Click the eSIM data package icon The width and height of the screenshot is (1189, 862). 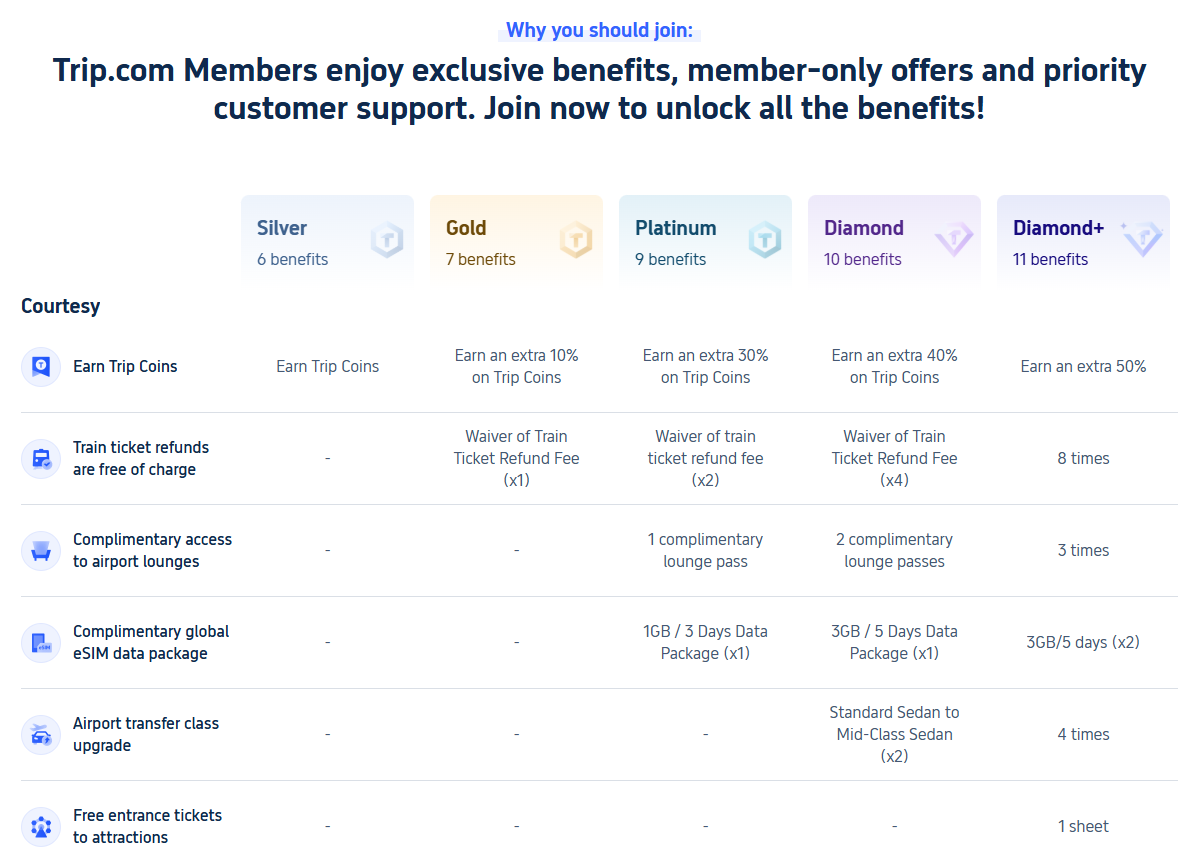(x=41, y=643)
